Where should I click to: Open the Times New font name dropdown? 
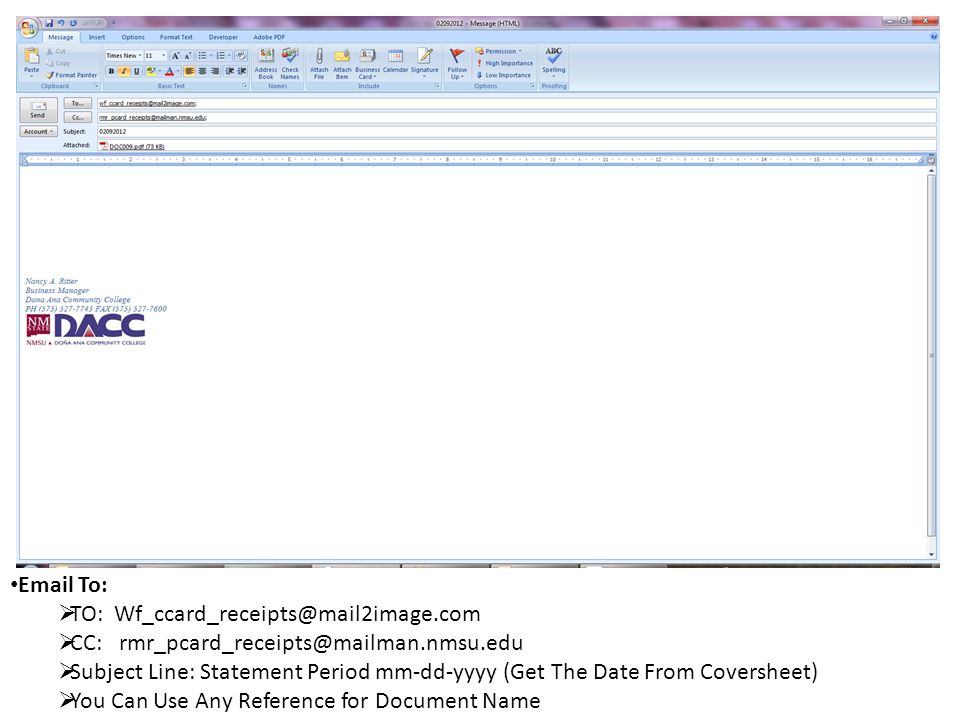(140, 56)
